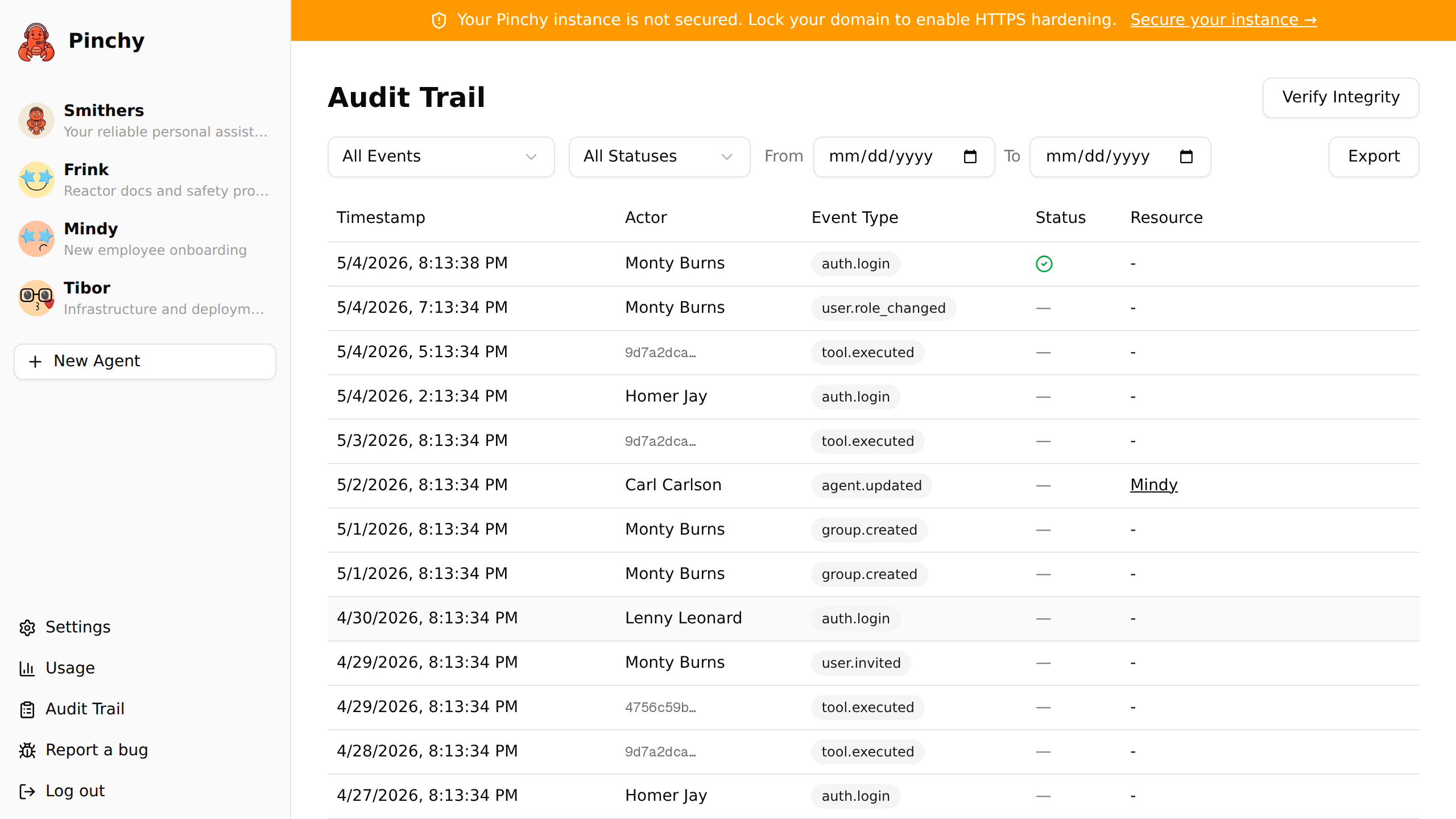
Task: Click actor ID 4756c59b…
Action: pos(660,707)
